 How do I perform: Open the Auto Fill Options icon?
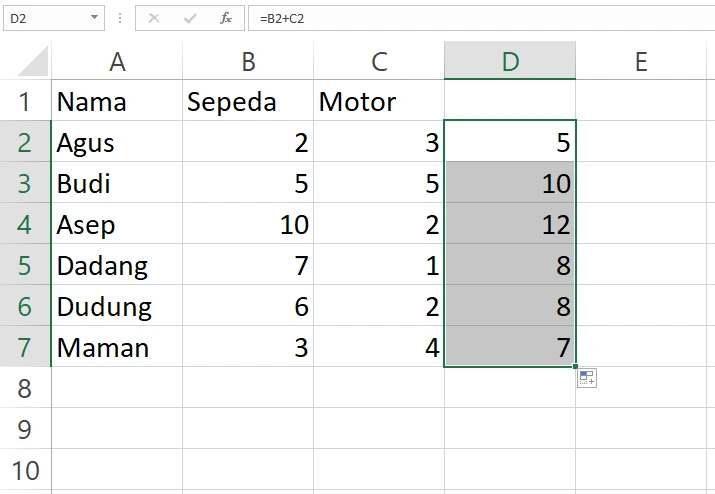587,378
